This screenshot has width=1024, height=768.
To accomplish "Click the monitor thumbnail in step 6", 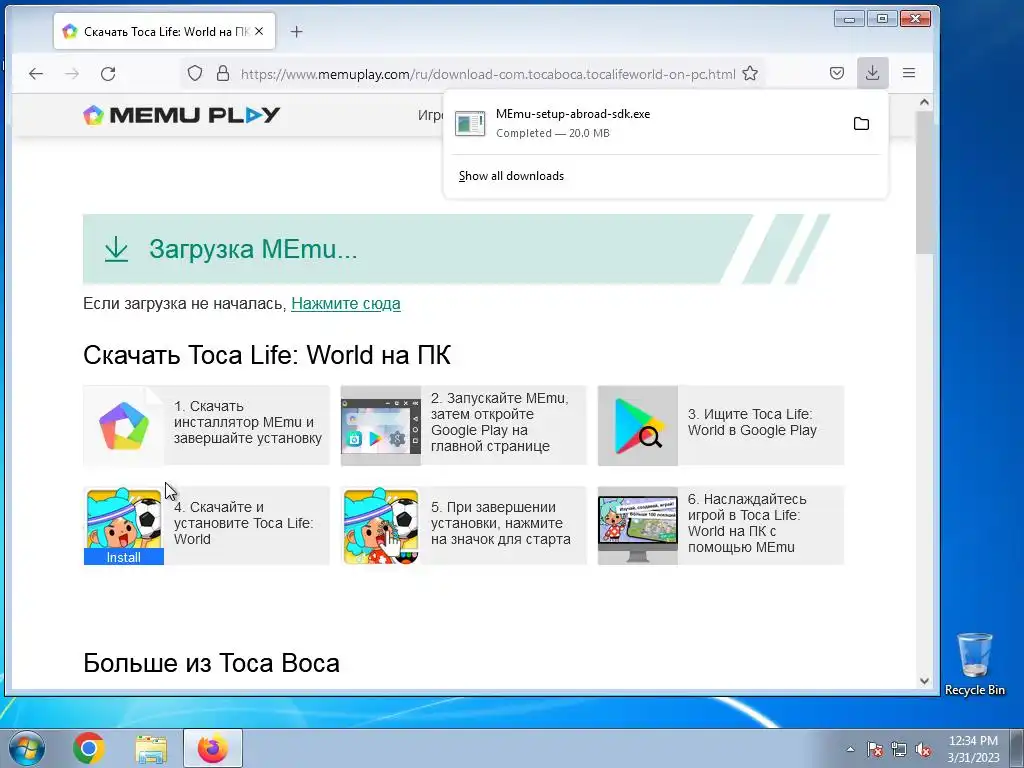I will (x=638, y=526).
